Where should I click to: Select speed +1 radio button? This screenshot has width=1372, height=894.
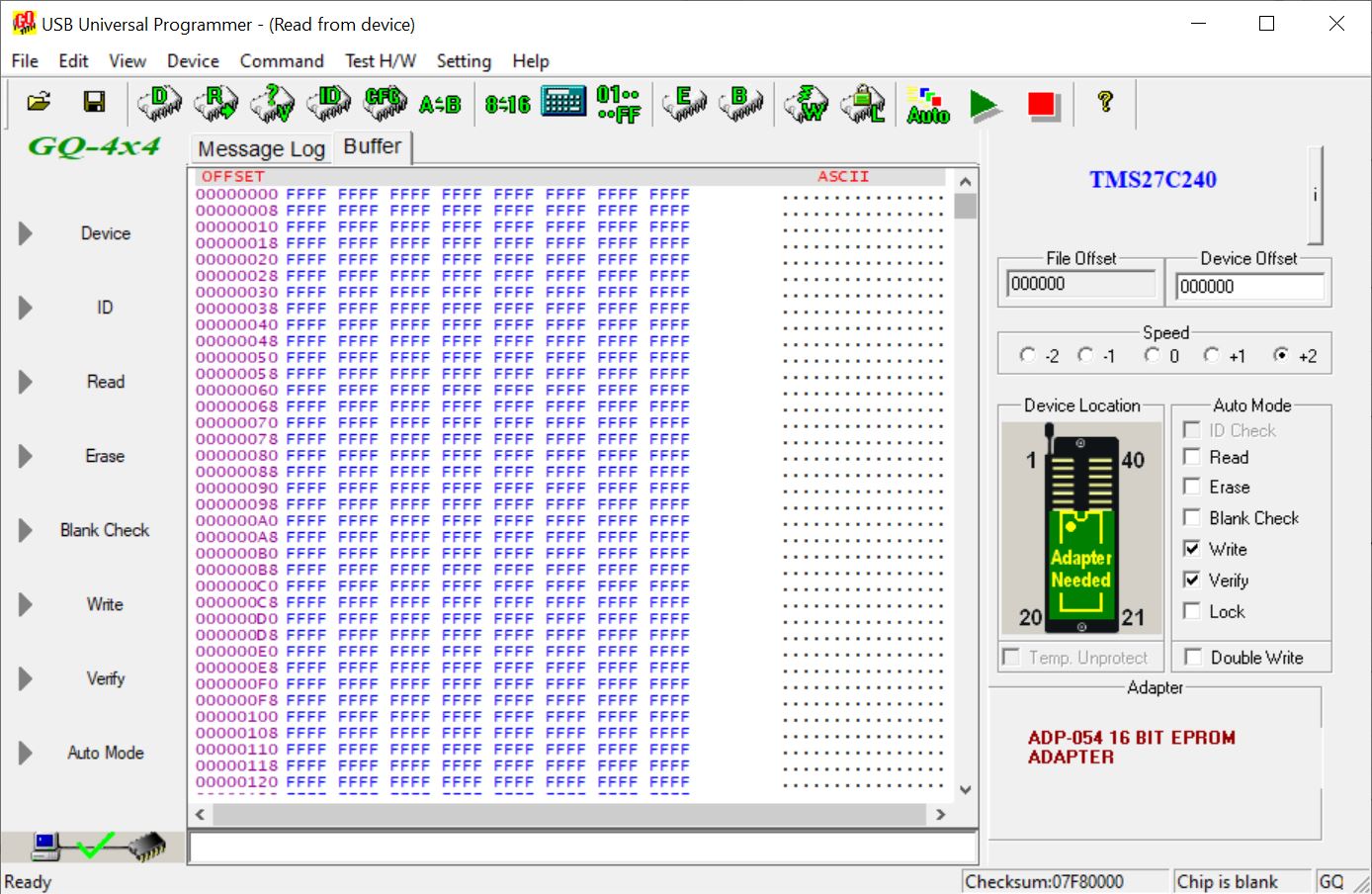(x=1212, y=355)
